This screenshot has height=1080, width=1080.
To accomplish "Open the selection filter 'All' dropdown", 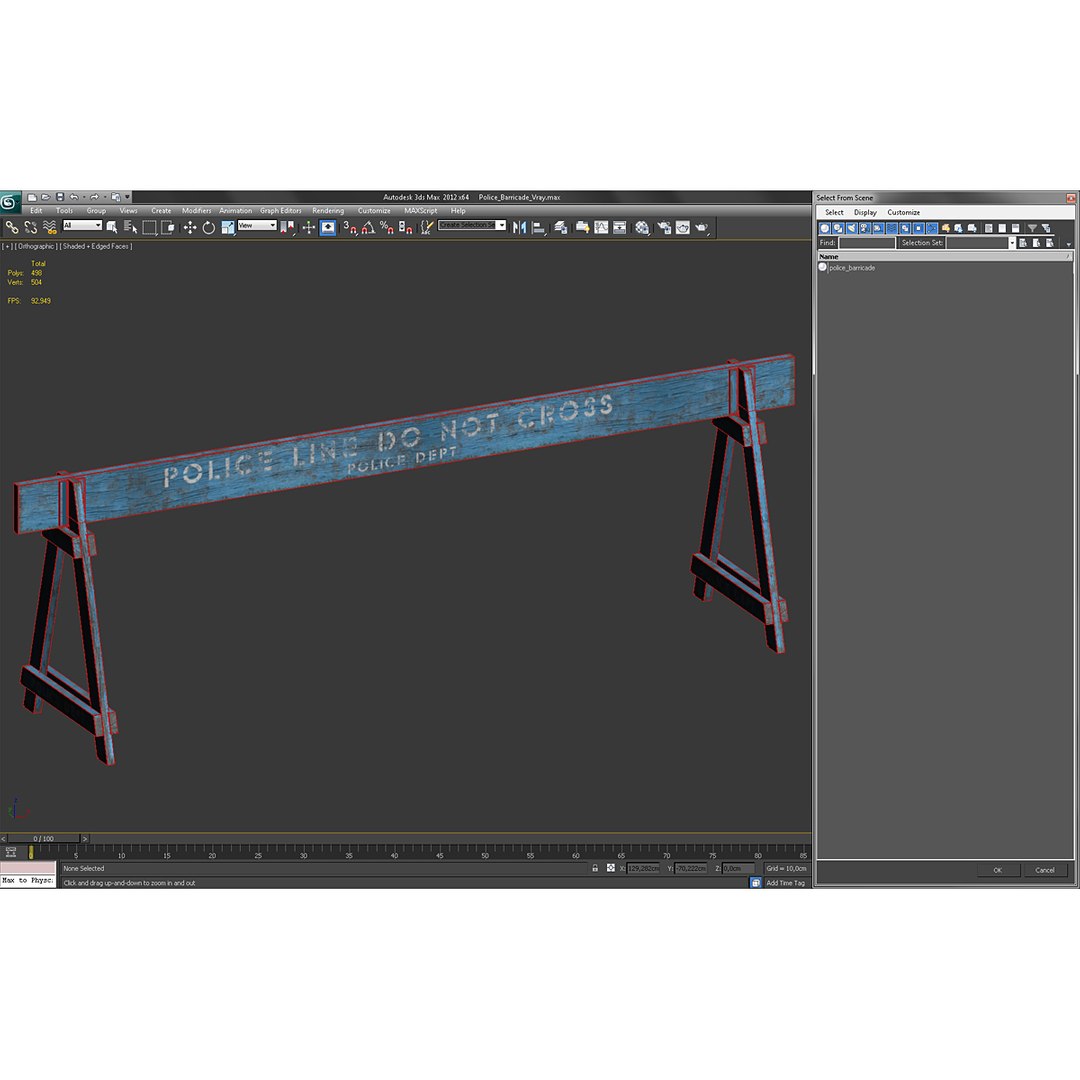I will click(x=82, y=225).
